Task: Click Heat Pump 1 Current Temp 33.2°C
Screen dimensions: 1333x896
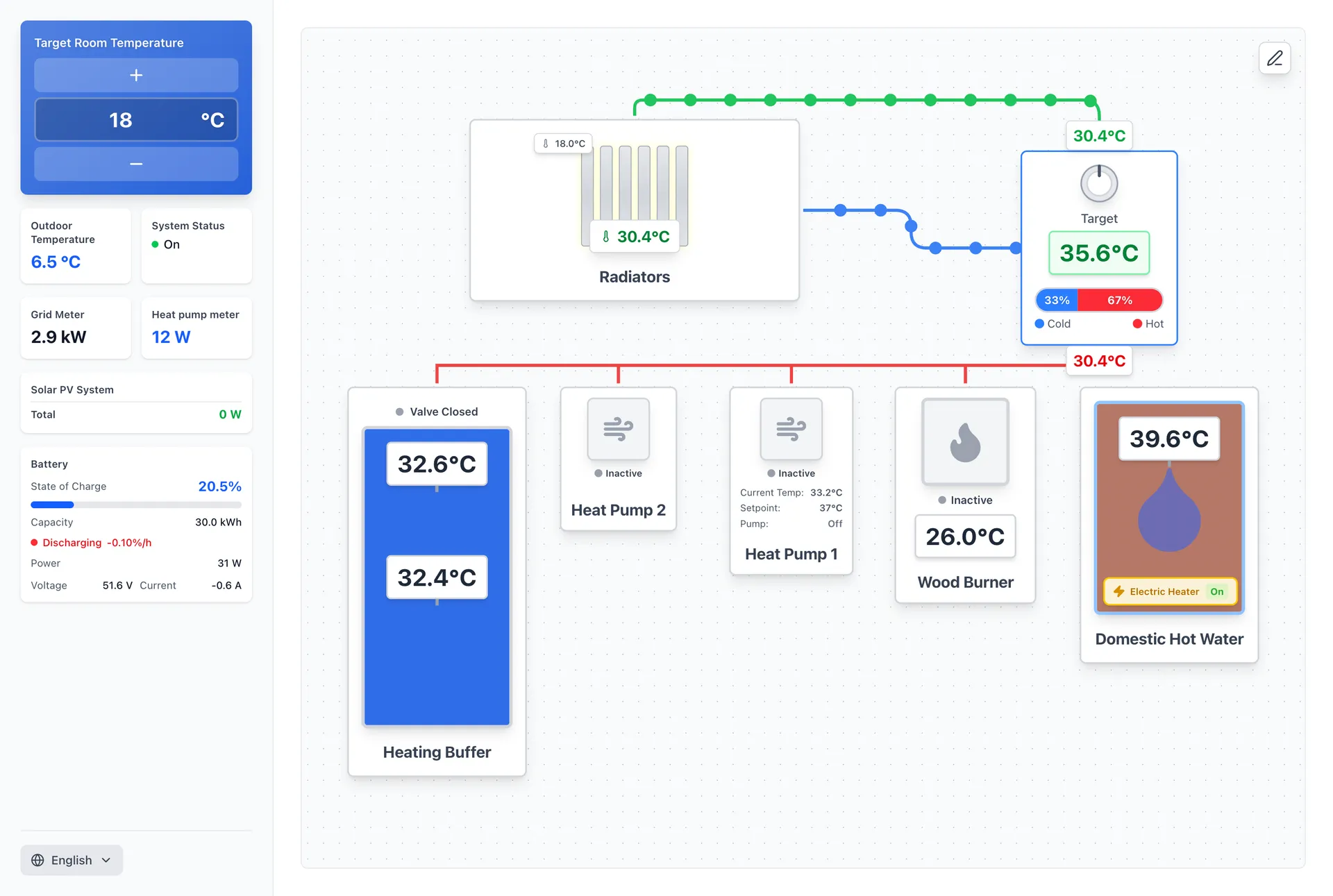Action: (791, 493)
